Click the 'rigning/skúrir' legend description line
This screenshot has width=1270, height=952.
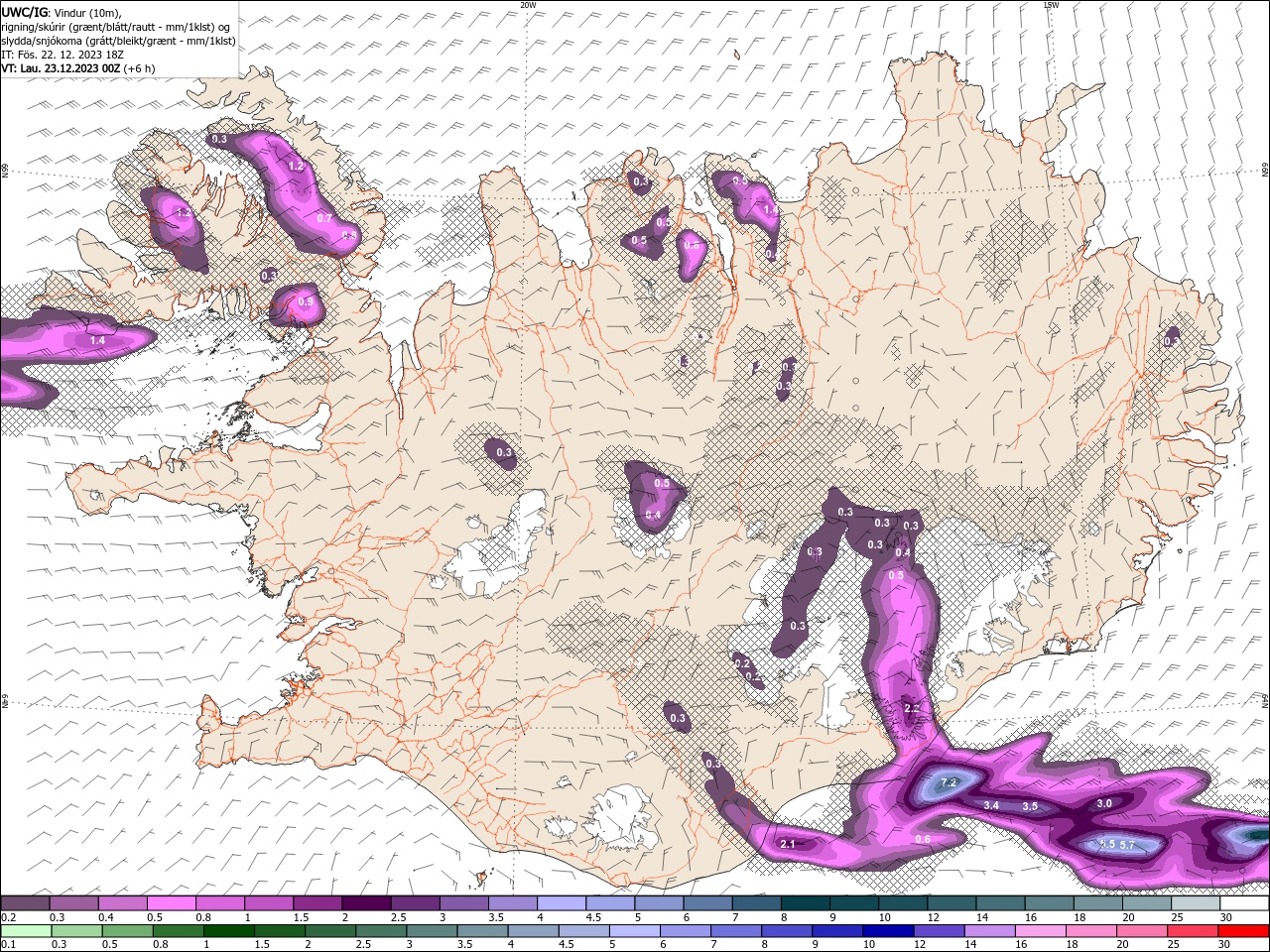pyautogui.click(x=115, y=27)
